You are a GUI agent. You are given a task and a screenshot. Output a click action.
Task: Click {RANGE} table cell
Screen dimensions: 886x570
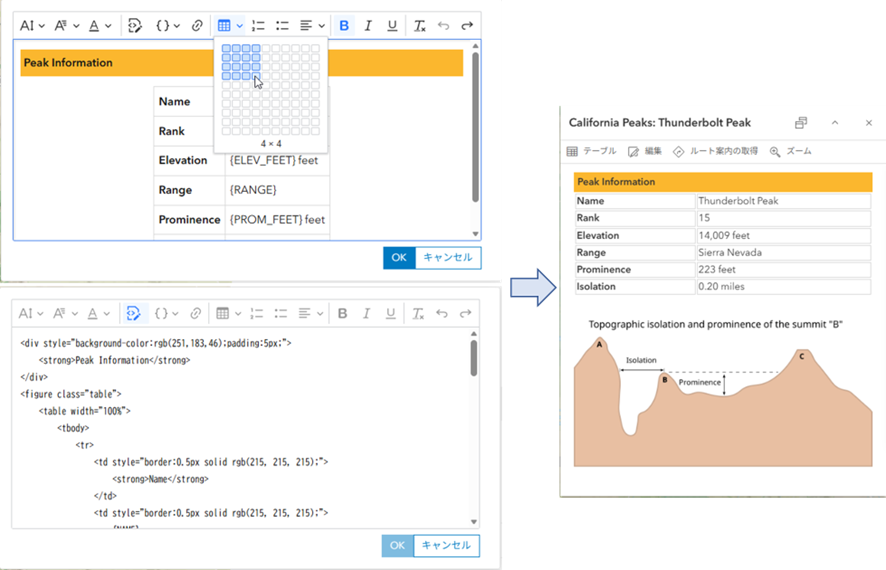tap(277, 190)
